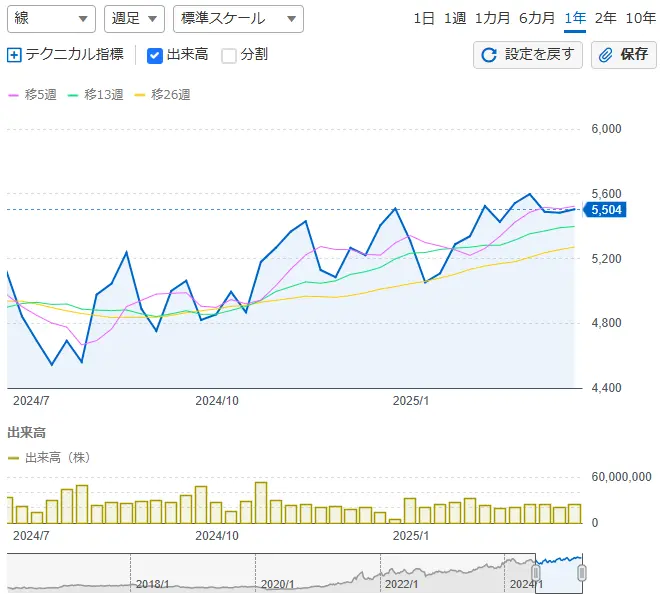Open the 標準スケール scale dropdown
Screen dimensions: 660x594
pyautogui.click(x=238, y=19)
